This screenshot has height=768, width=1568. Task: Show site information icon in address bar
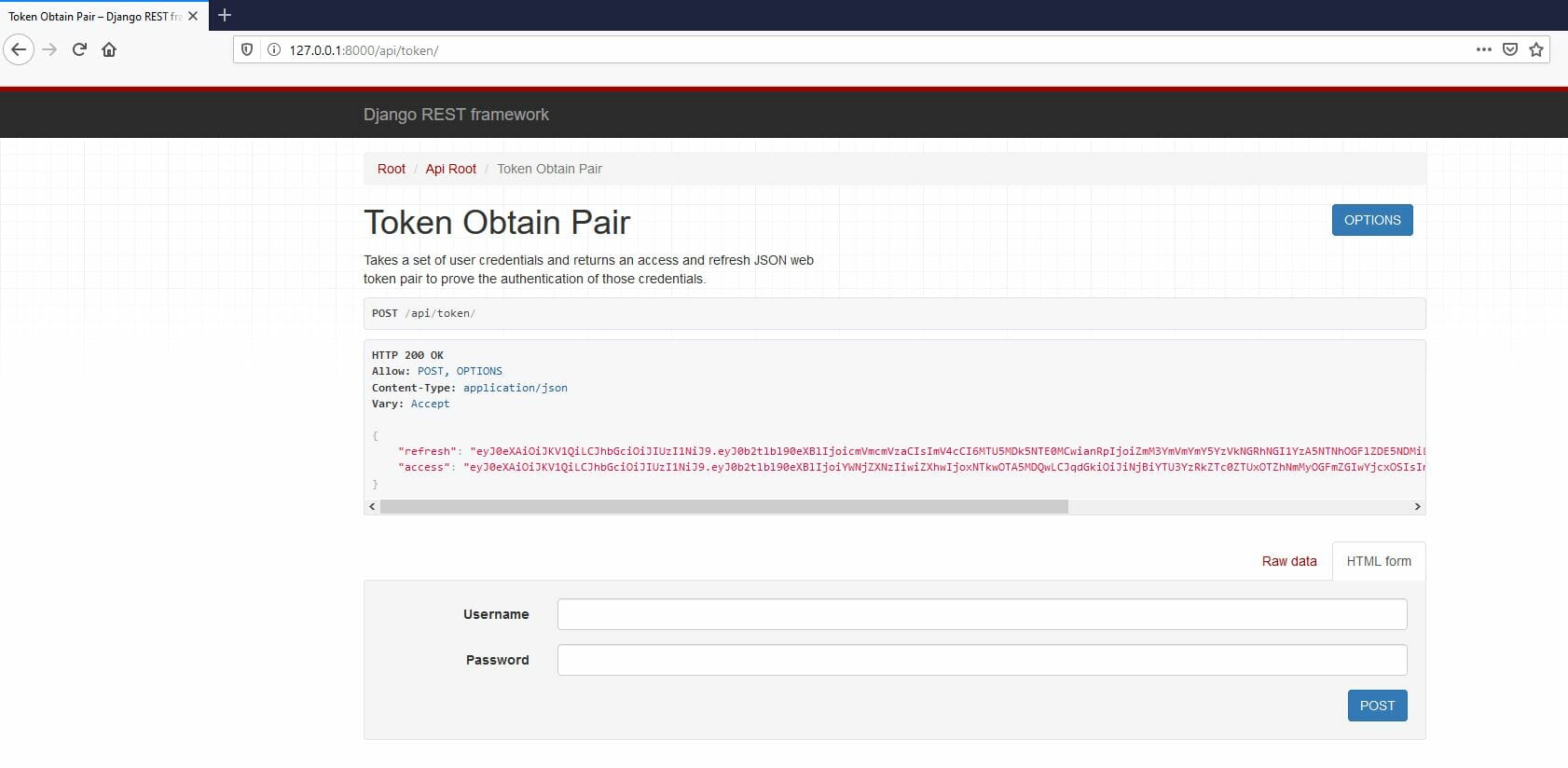point(274,49)
